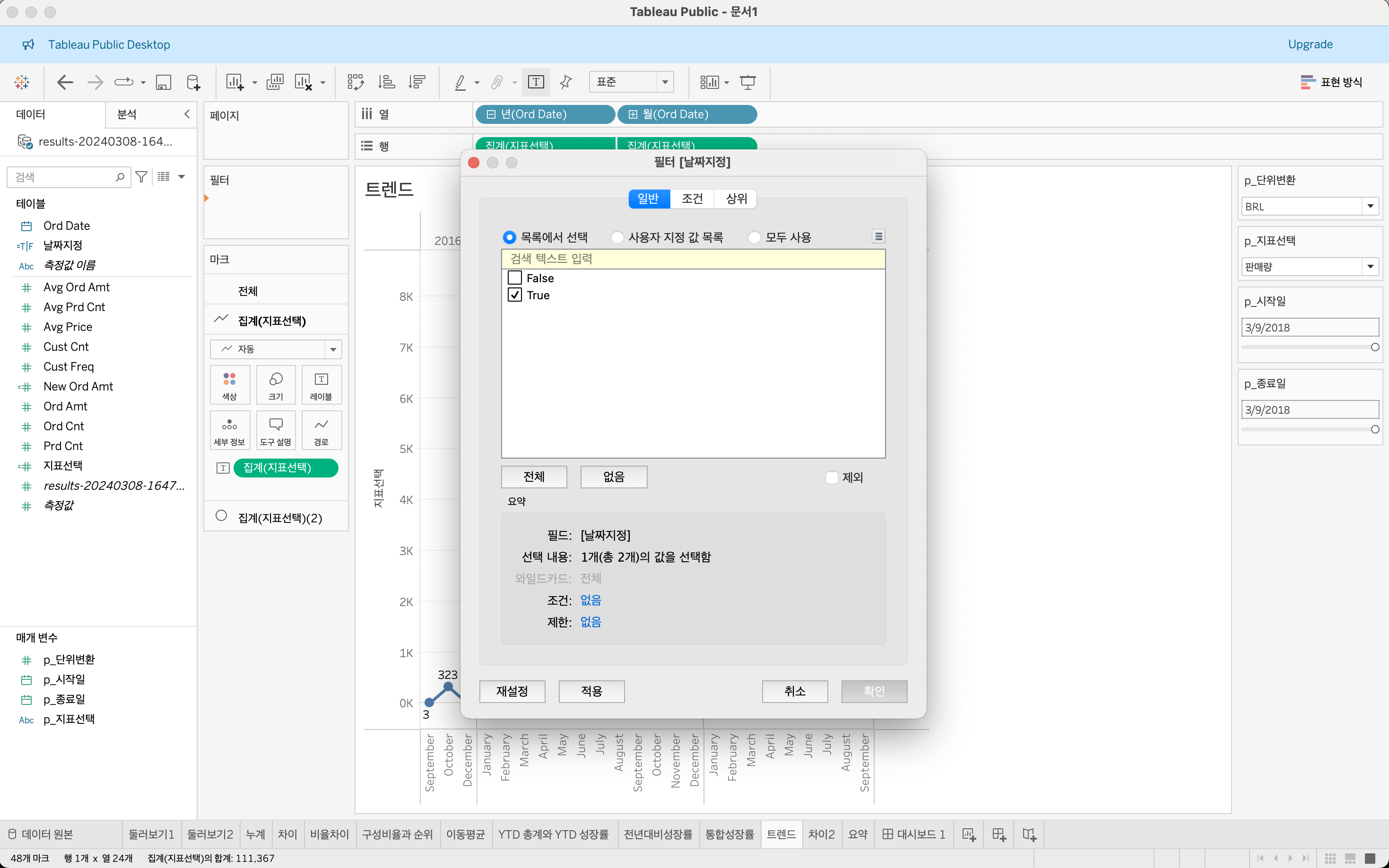Click the new data source icon
The height and width of the screenshot is (868, 1389).
[193, 82]
